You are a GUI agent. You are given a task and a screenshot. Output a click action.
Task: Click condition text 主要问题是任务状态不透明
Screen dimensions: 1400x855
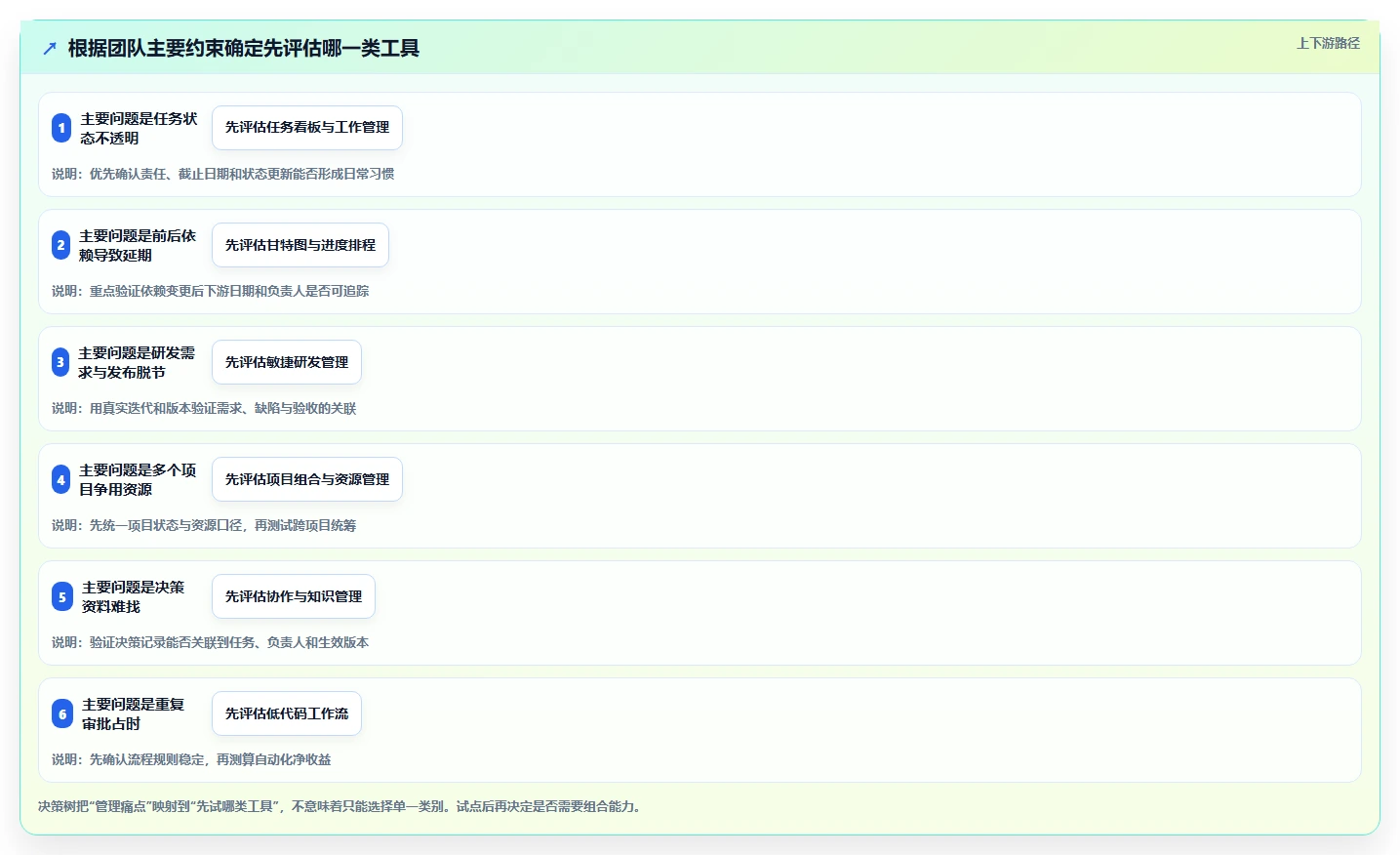point(139,128)
